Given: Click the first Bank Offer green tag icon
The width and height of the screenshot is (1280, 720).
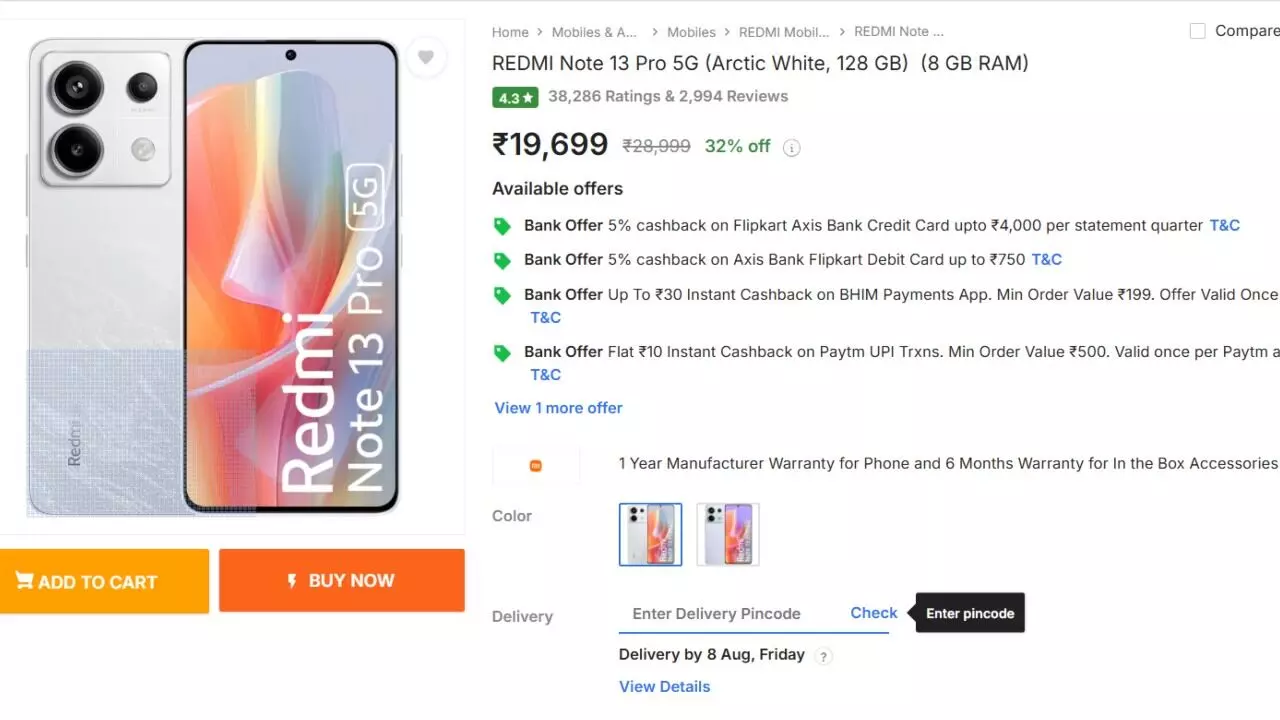Looking at the screenshot, I should pos(502,226).
